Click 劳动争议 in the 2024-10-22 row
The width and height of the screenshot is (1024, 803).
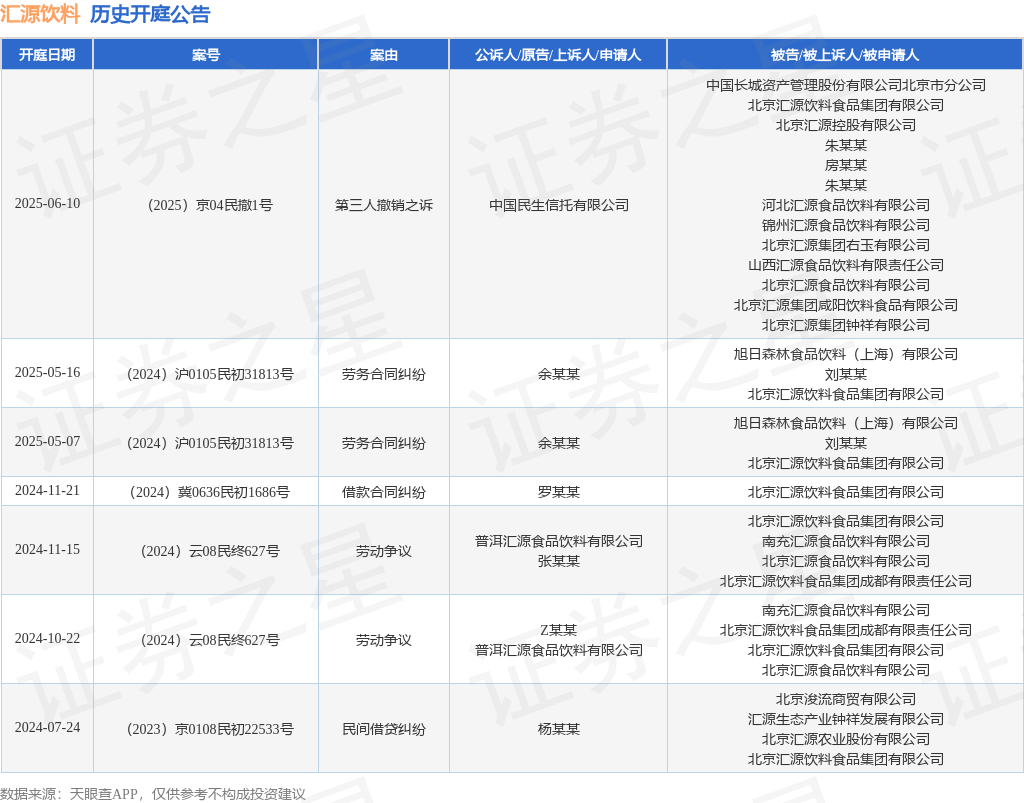tap(384, 640)
